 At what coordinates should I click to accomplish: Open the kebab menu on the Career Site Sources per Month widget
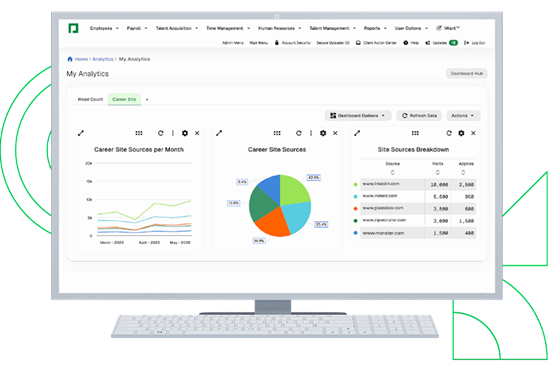tap(173, 133)
